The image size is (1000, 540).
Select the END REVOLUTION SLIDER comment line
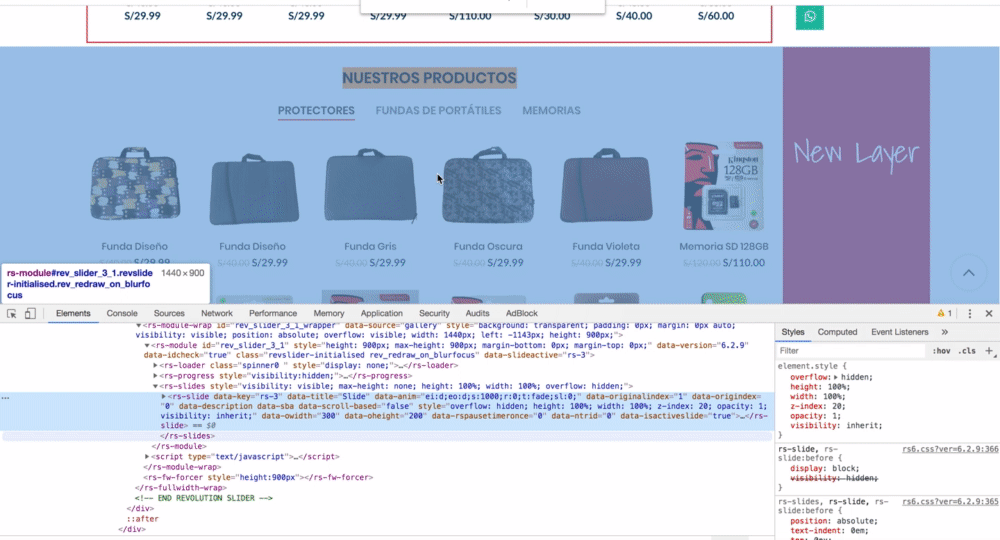pos(203,498)
